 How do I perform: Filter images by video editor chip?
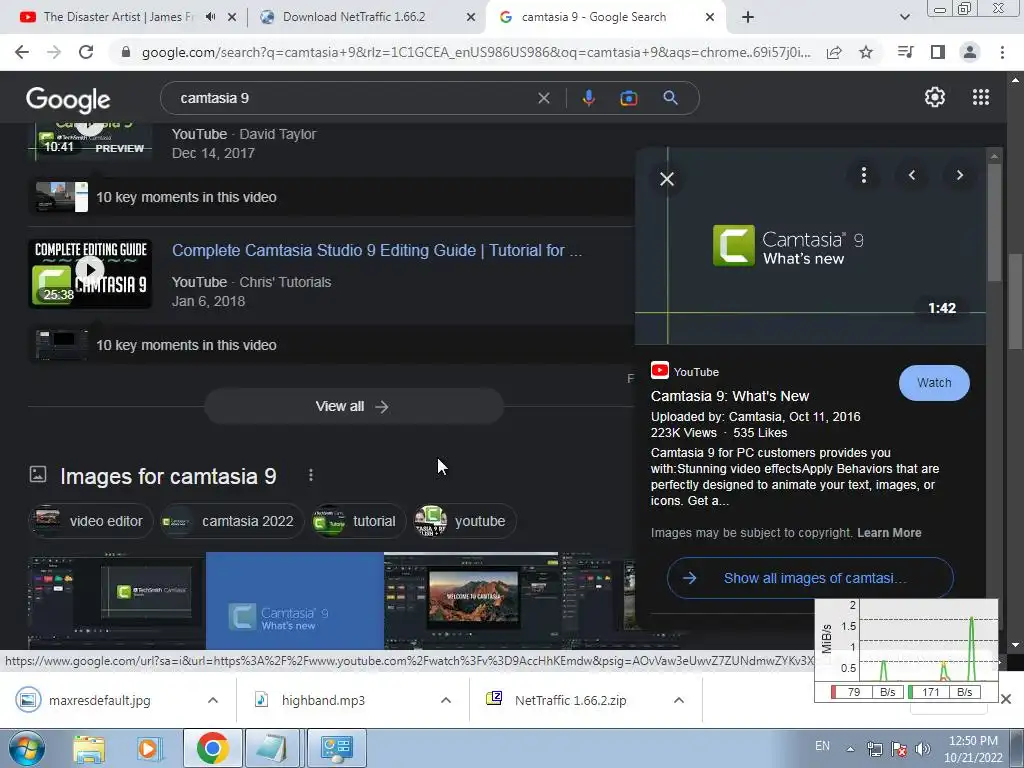tap(90, 521)
